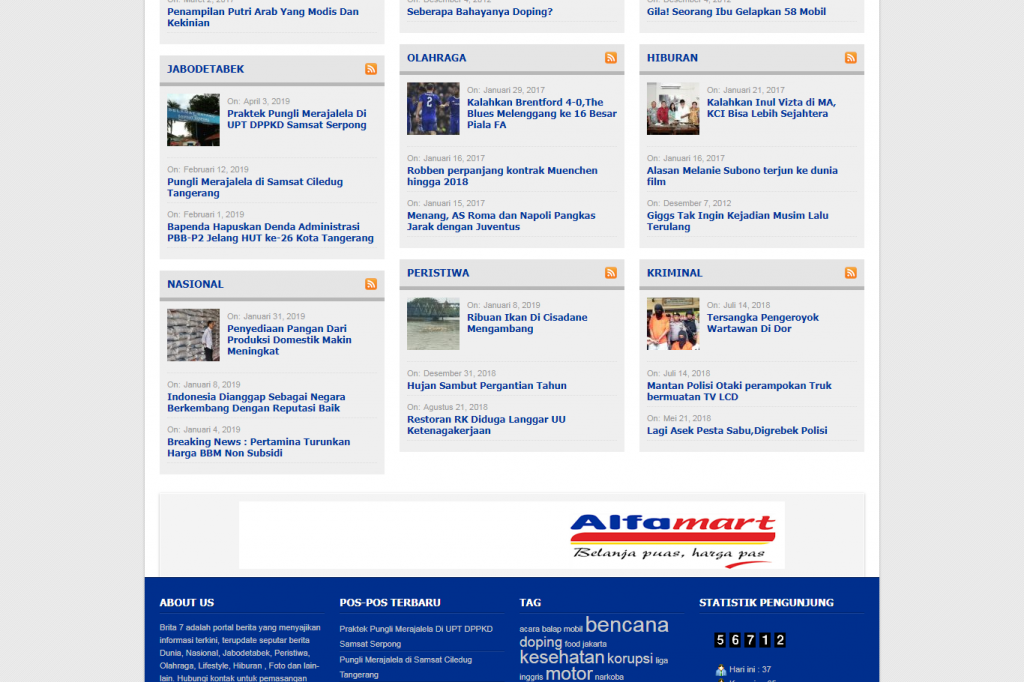
Task: Open 'Bapenda Hapuskan Denda Administrasi' article
Action: [x=270, y=233]
